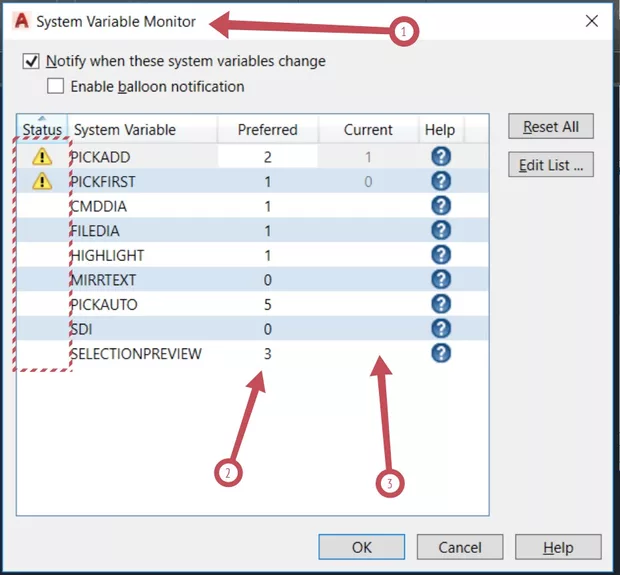Viewport: 620px width, 575px height.
Task: Click the PICKFIRST warning status icon
Action: (42, 181)
